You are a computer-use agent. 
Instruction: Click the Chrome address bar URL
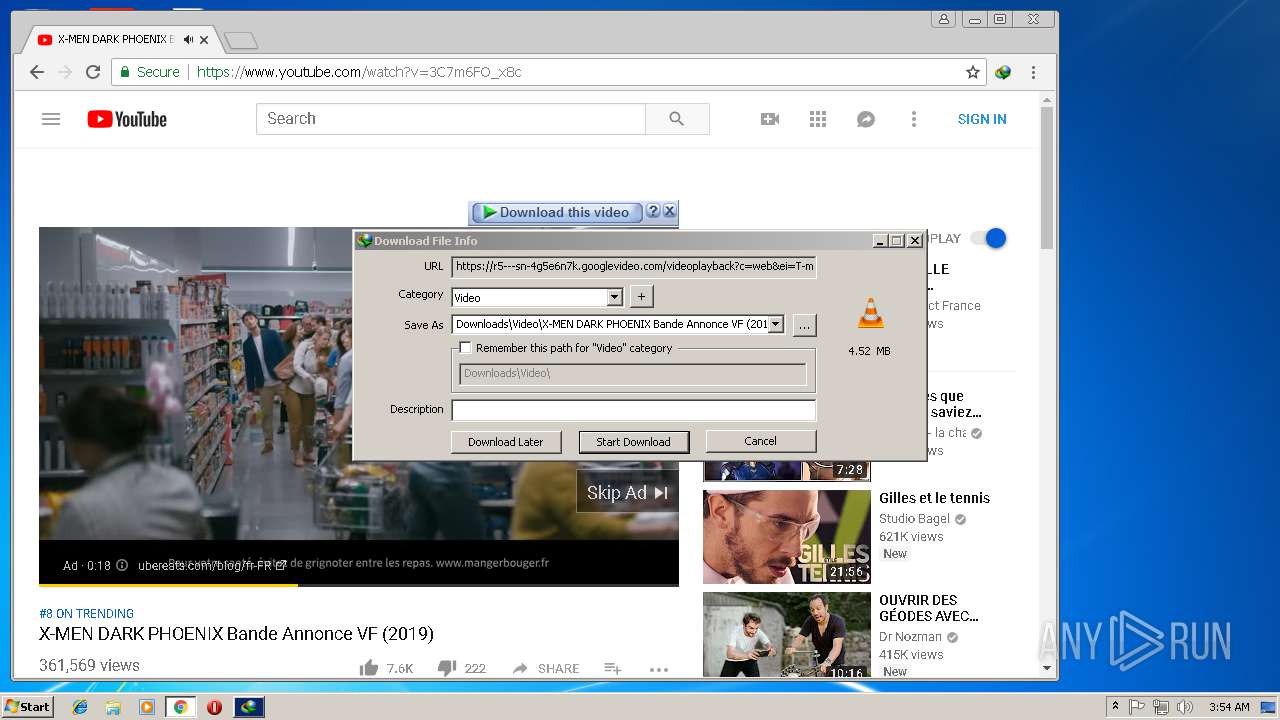[359, 72]
